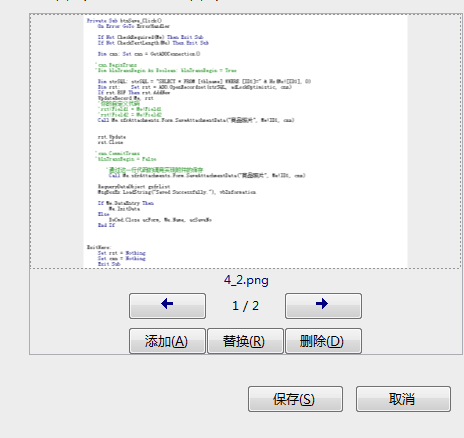Click the rst.Update line in preview

tap(112, 137)
